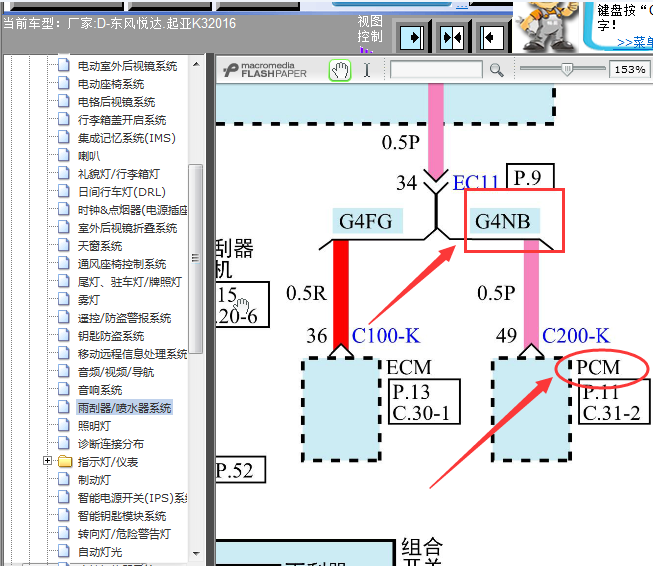Click the search text field in FlashPaper toolbar

436,70
